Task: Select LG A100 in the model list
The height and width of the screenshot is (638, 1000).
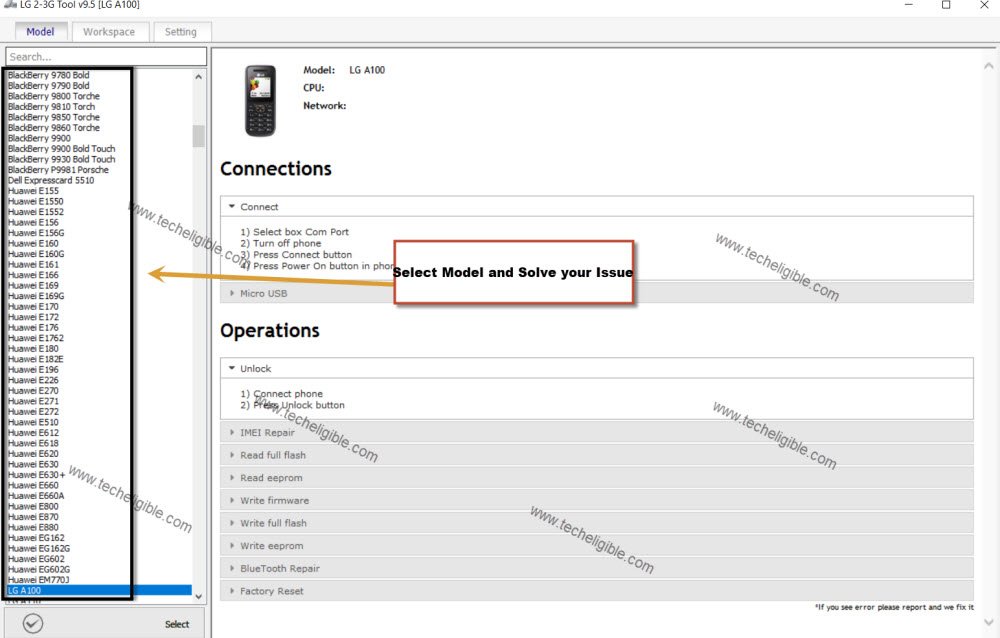Action: 99,591
